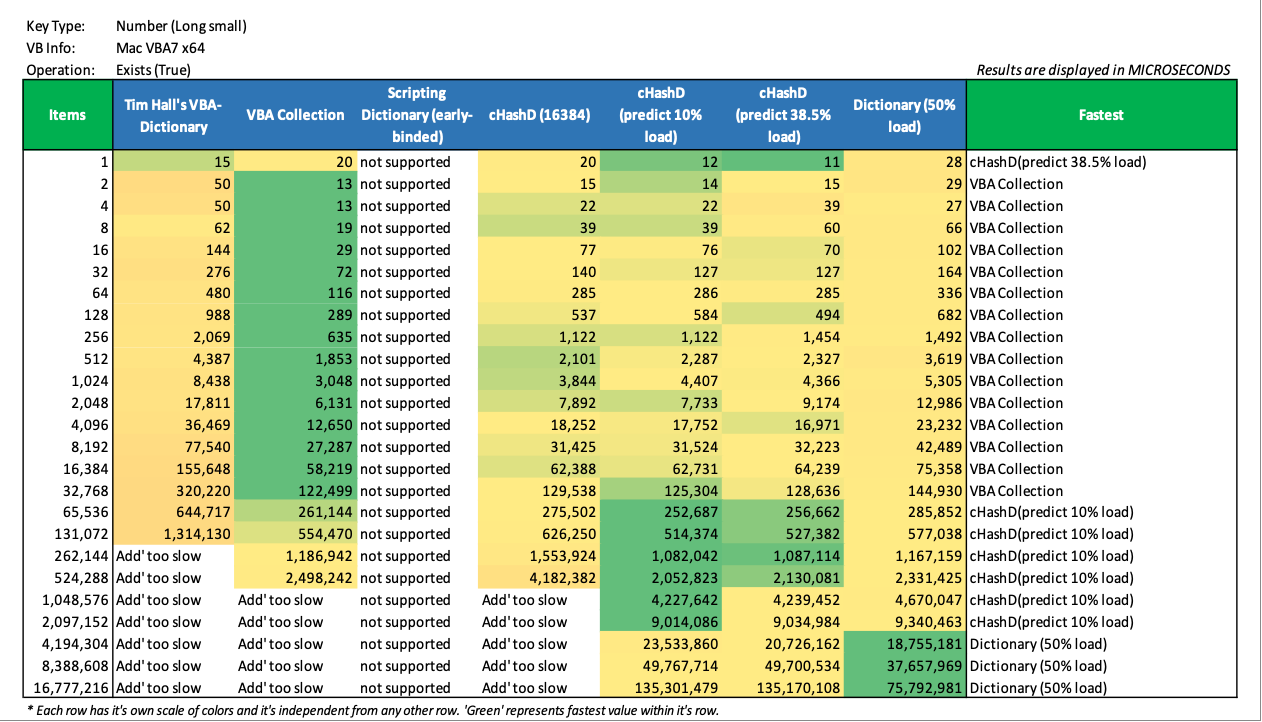Click the "Items" column header

coord(67,115)
